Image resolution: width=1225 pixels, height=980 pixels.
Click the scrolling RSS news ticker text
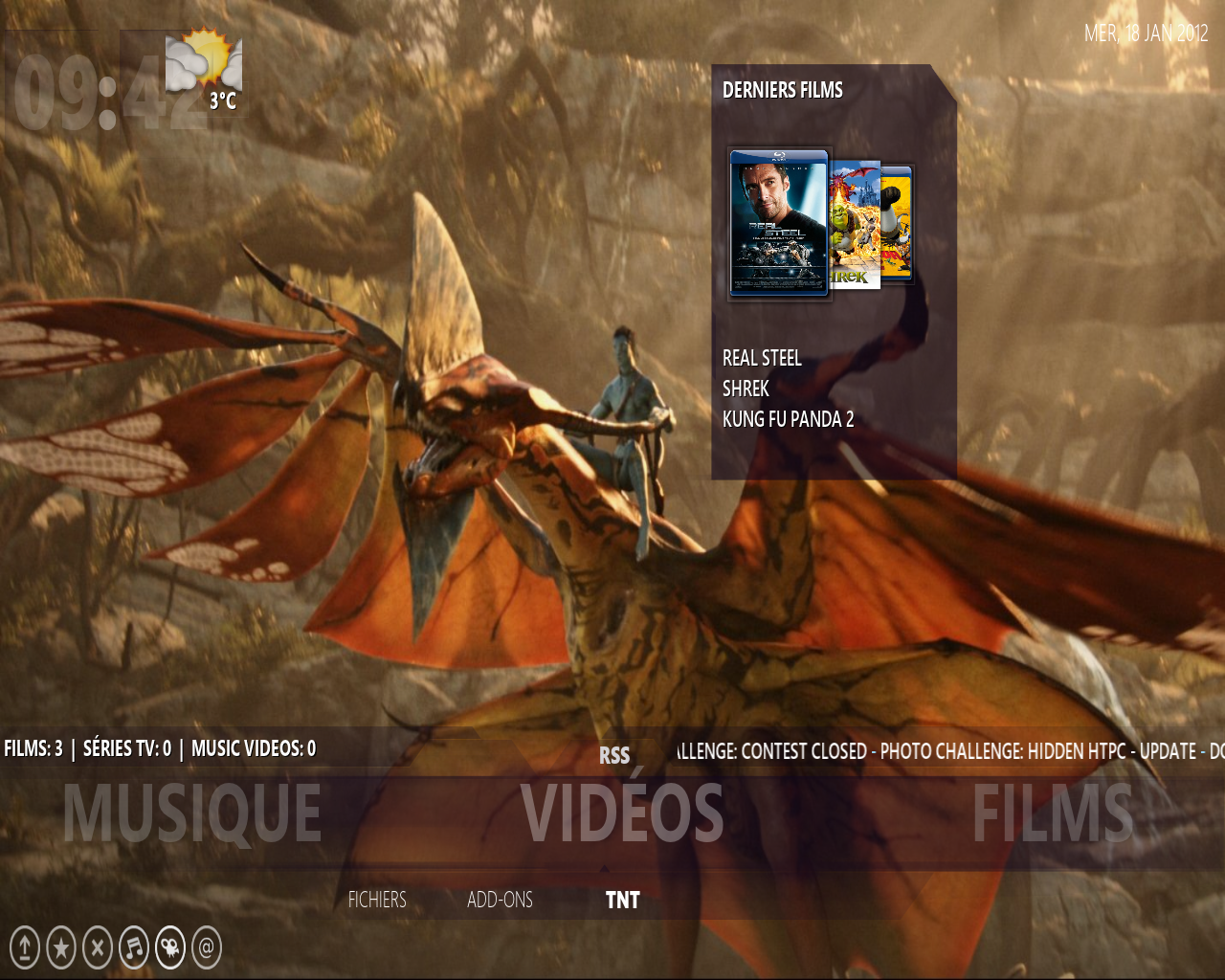[x=950, y=751]
